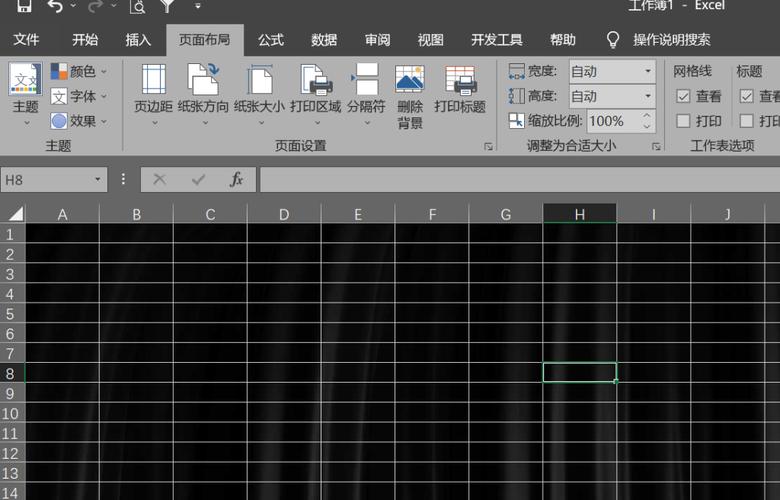
Task: Click the 打印区域 print area button
Action: tap(315, 94)
